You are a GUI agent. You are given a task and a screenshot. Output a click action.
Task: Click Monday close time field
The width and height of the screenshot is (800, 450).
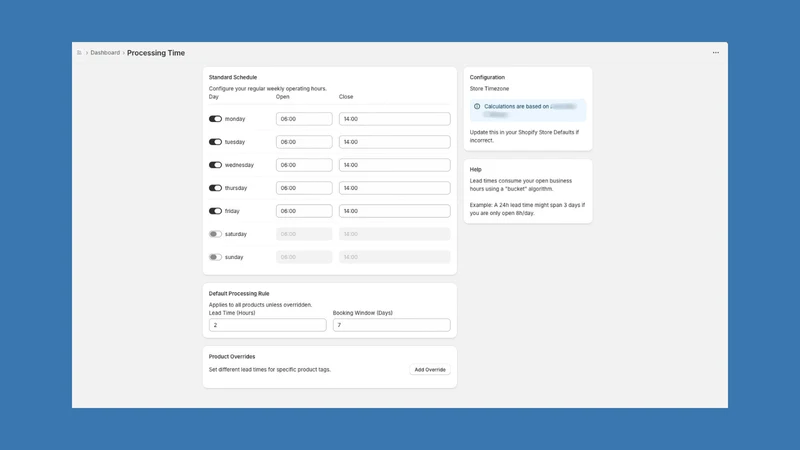pos(394,119)
